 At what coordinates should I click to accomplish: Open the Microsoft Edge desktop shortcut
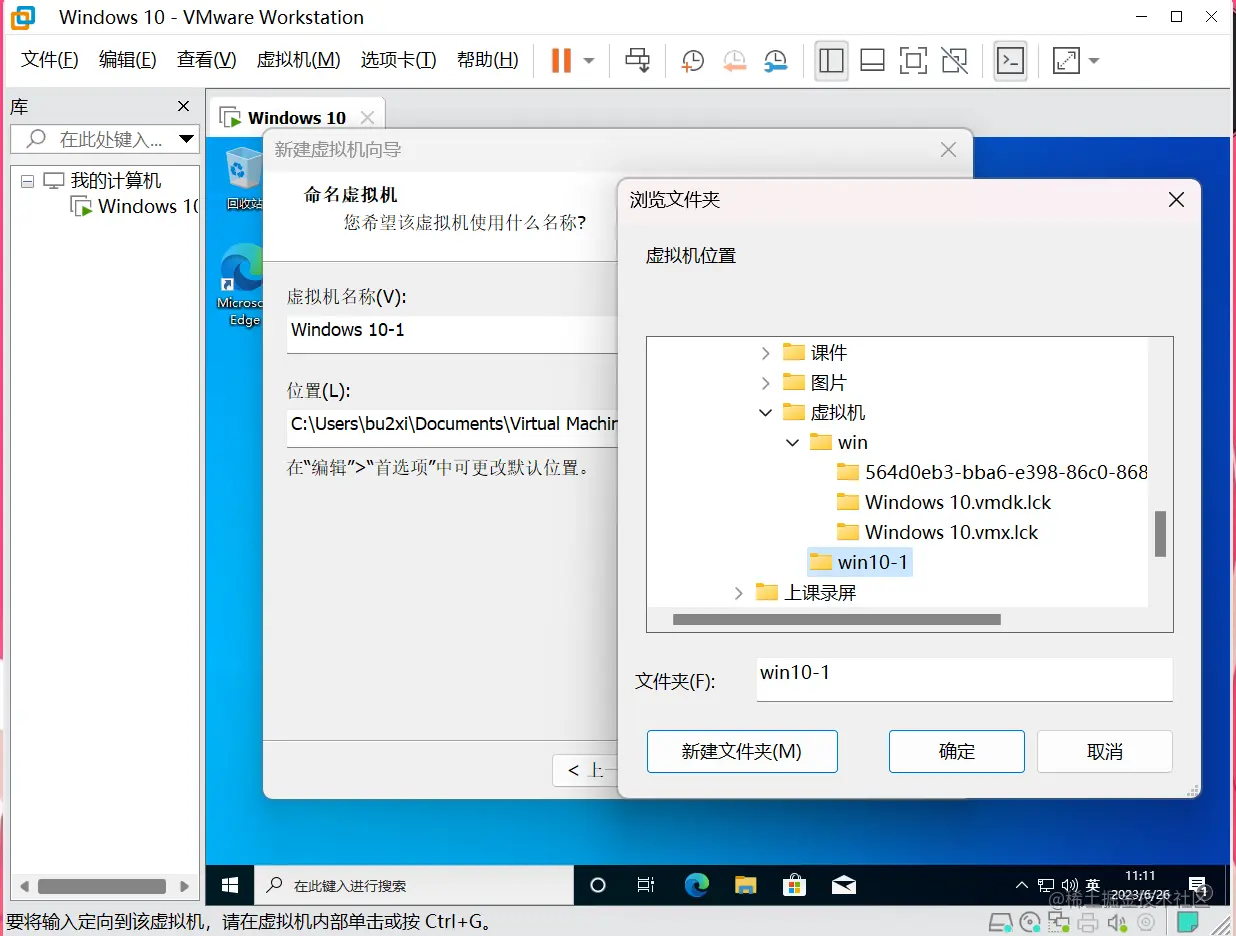click(x=242, y=287)
